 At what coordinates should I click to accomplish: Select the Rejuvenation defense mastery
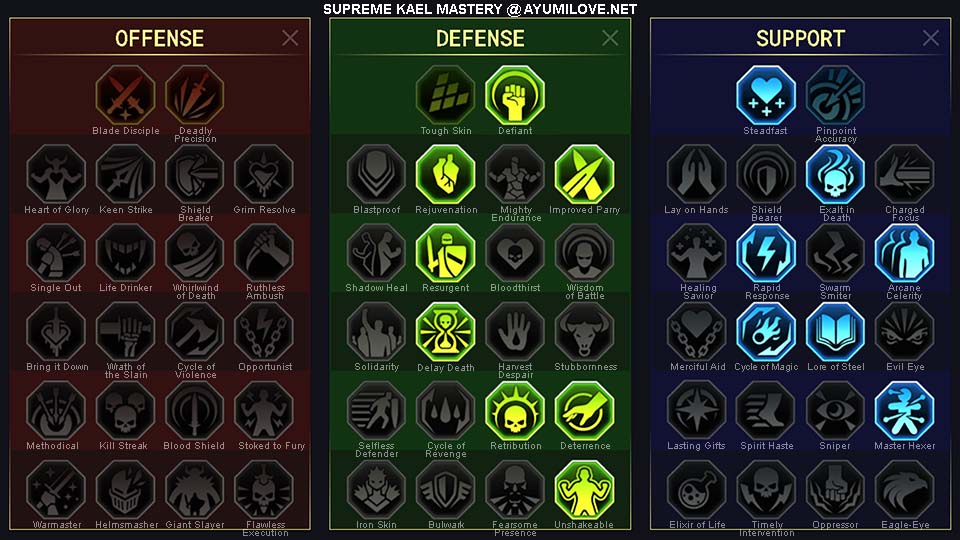point(446,174)
